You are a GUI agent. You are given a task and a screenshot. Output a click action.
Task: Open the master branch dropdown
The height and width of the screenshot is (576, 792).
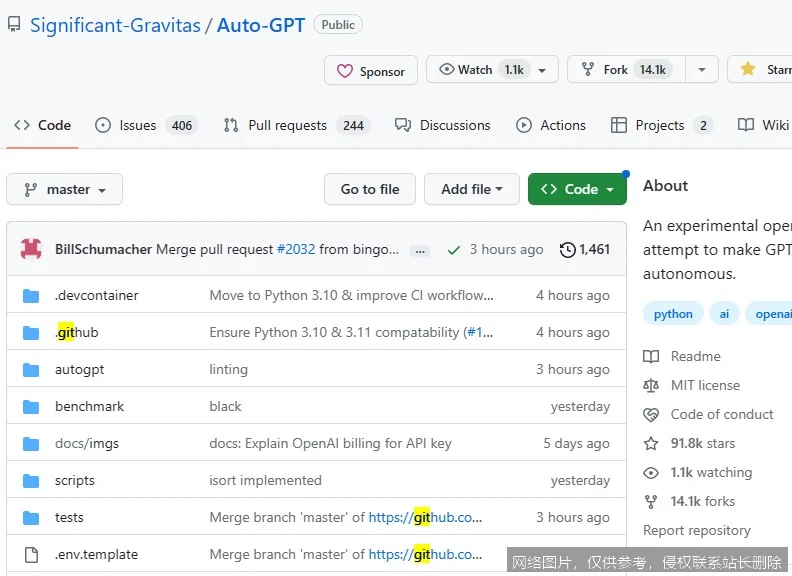coord(64,189)
